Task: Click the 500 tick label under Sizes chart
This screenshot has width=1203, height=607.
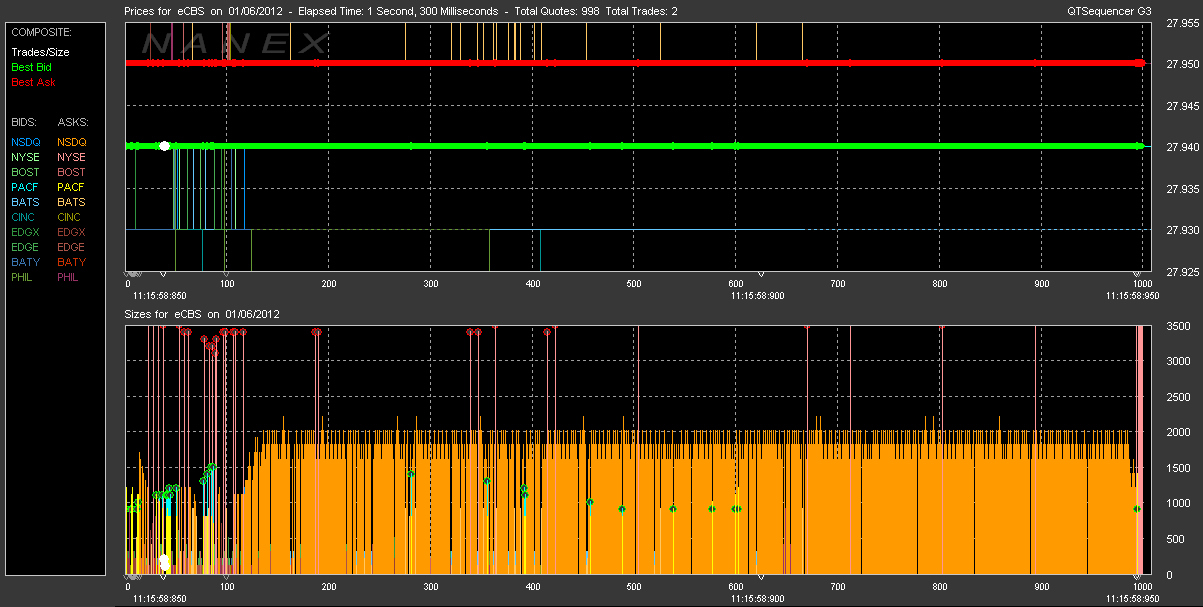Action: tap(634, 587)
